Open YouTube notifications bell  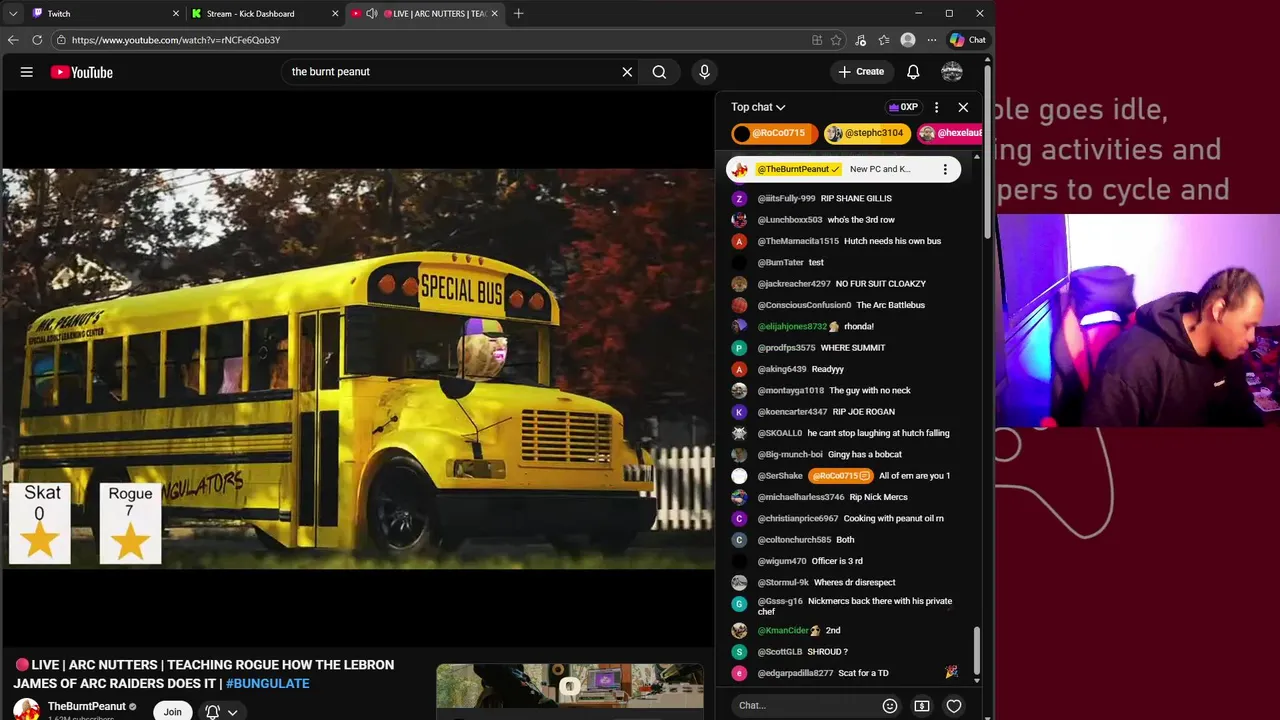point(913,72)
